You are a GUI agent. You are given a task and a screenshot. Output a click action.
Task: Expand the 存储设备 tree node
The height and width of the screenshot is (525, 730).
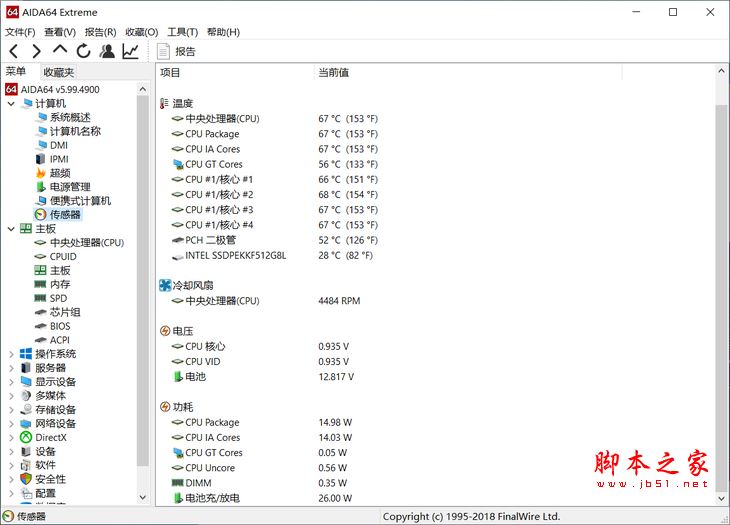[x=11, y=410]
